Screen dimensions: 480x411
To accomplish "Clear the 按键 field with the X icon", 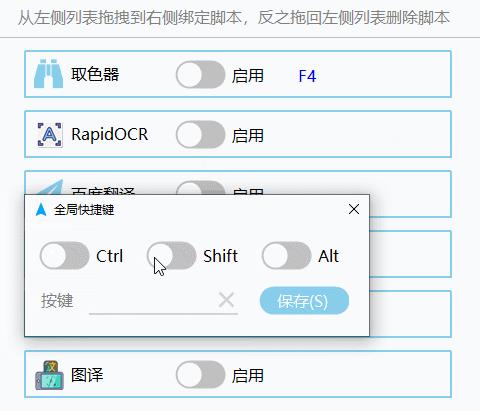I will (x=226, y=300).
